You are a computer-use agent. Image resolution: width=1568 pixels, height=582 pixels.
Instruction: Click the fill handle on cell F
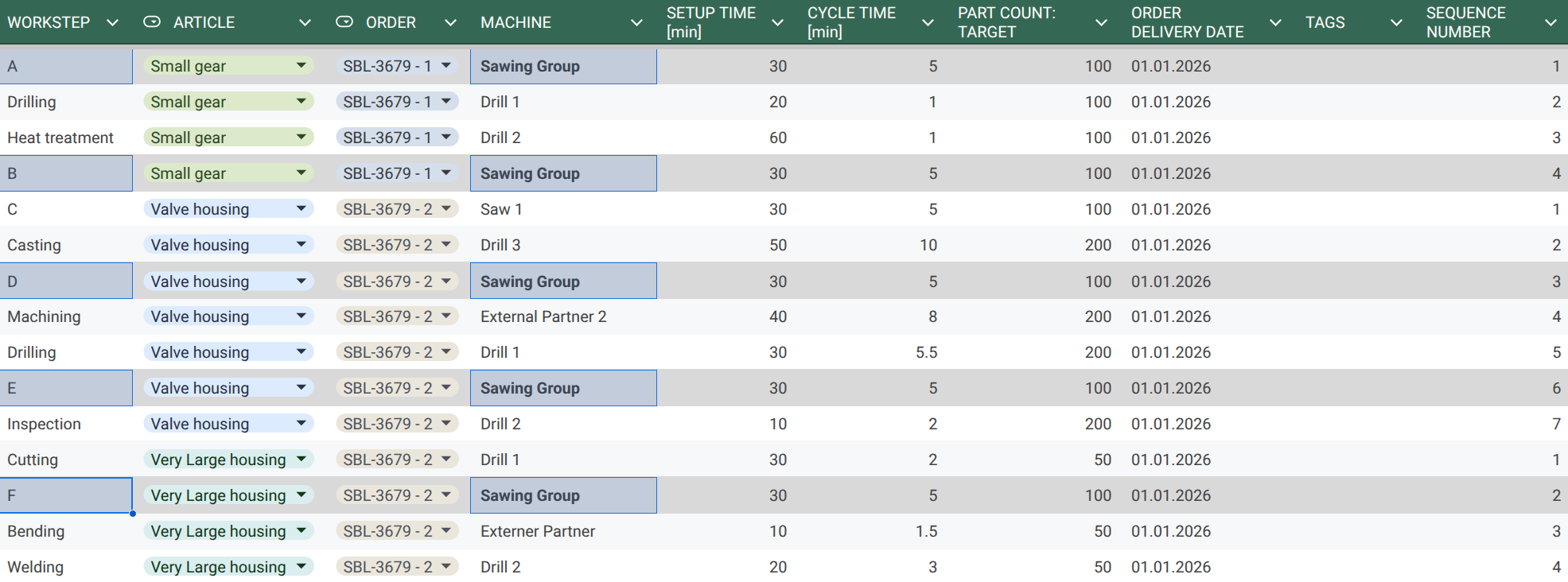click(133, 514)
